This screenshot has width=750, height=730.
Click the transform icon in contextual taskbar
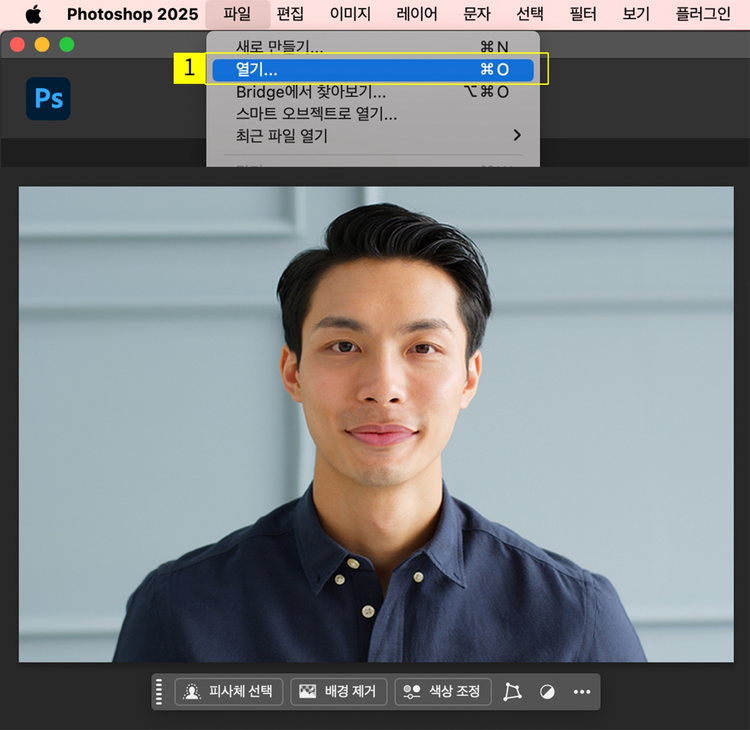point(512,692)
